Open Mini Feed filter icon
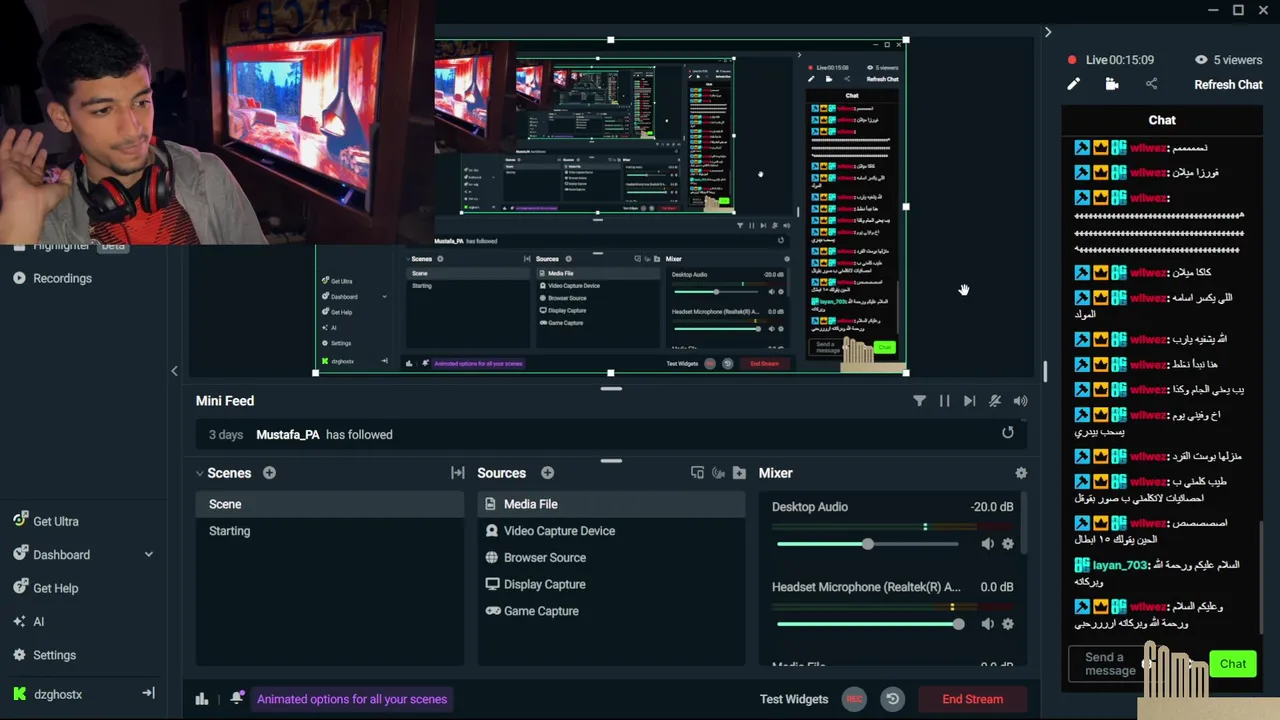This screenshot has height=720, width=1280. pyautogui.click(x=919, y=401)
